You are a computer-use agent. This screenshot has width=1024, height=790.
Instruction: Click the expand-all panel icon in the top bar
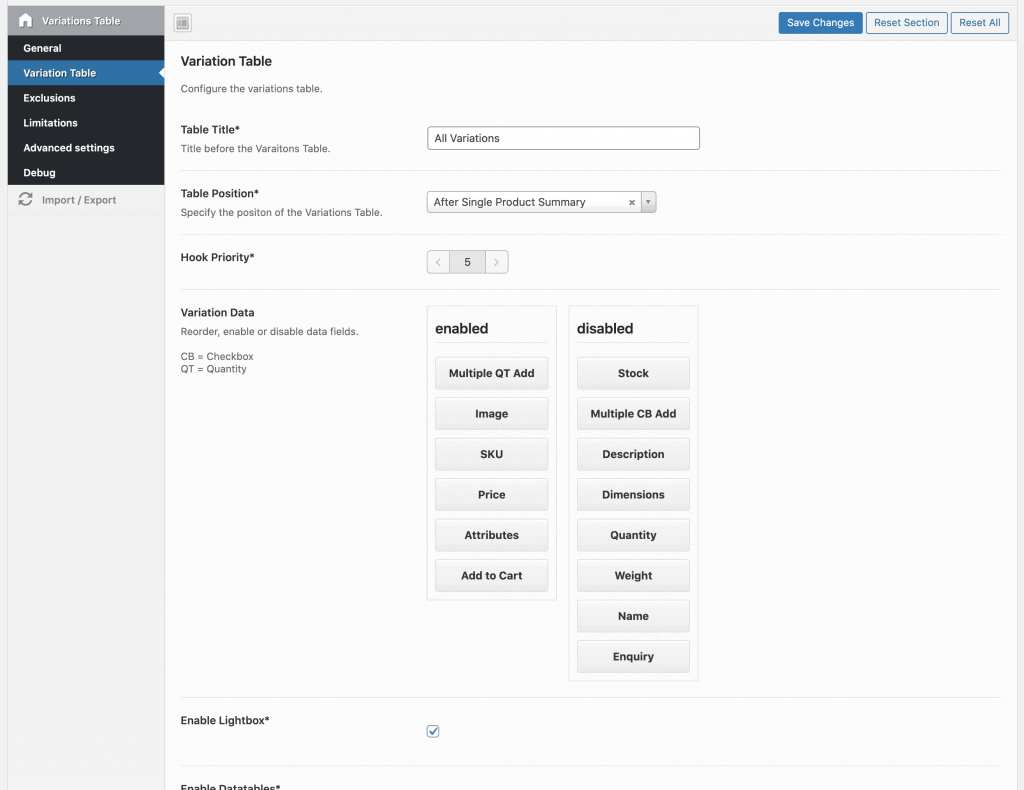(x=182, y=23)
